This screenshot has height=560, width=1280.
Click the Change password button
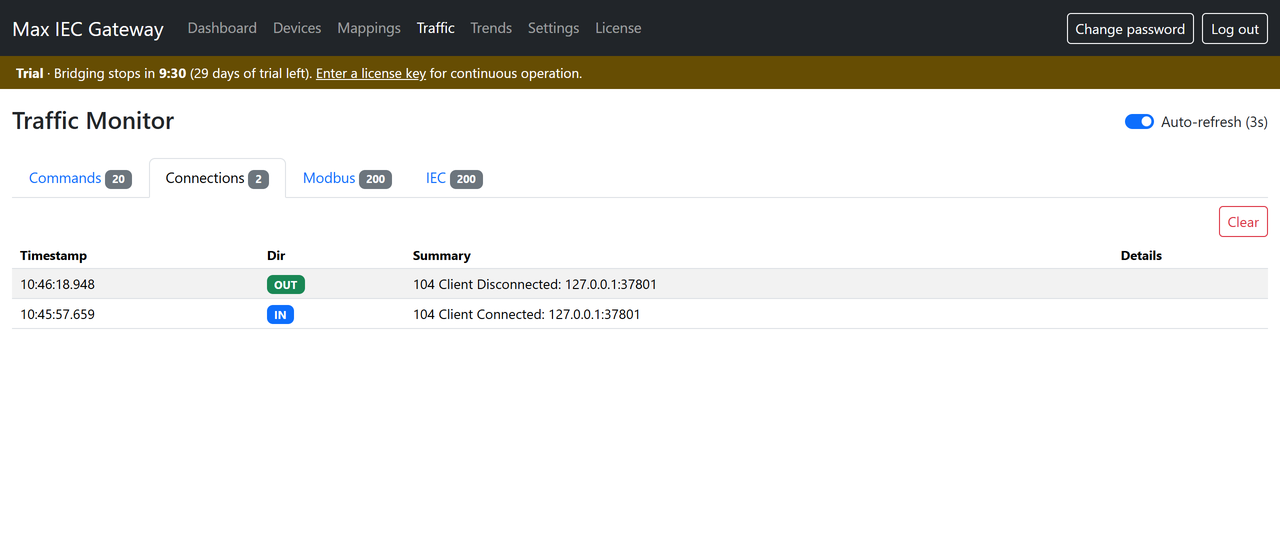click(x=1130, y=29)
